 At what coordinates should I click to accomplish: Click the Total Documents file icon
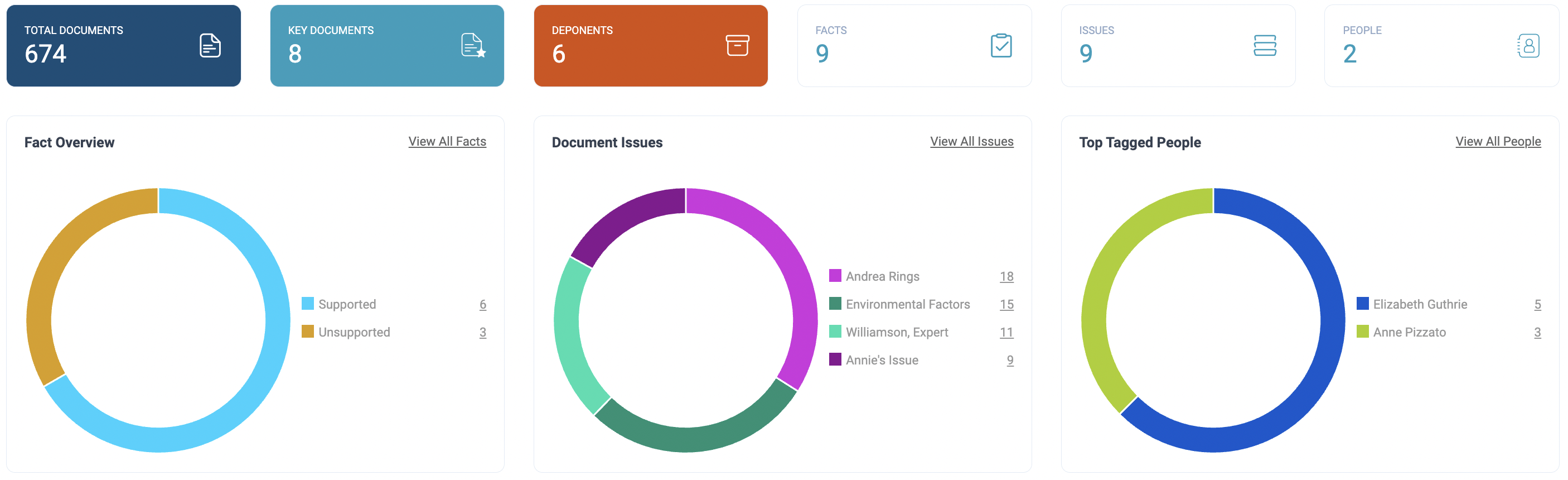click(x=210, y=46)
